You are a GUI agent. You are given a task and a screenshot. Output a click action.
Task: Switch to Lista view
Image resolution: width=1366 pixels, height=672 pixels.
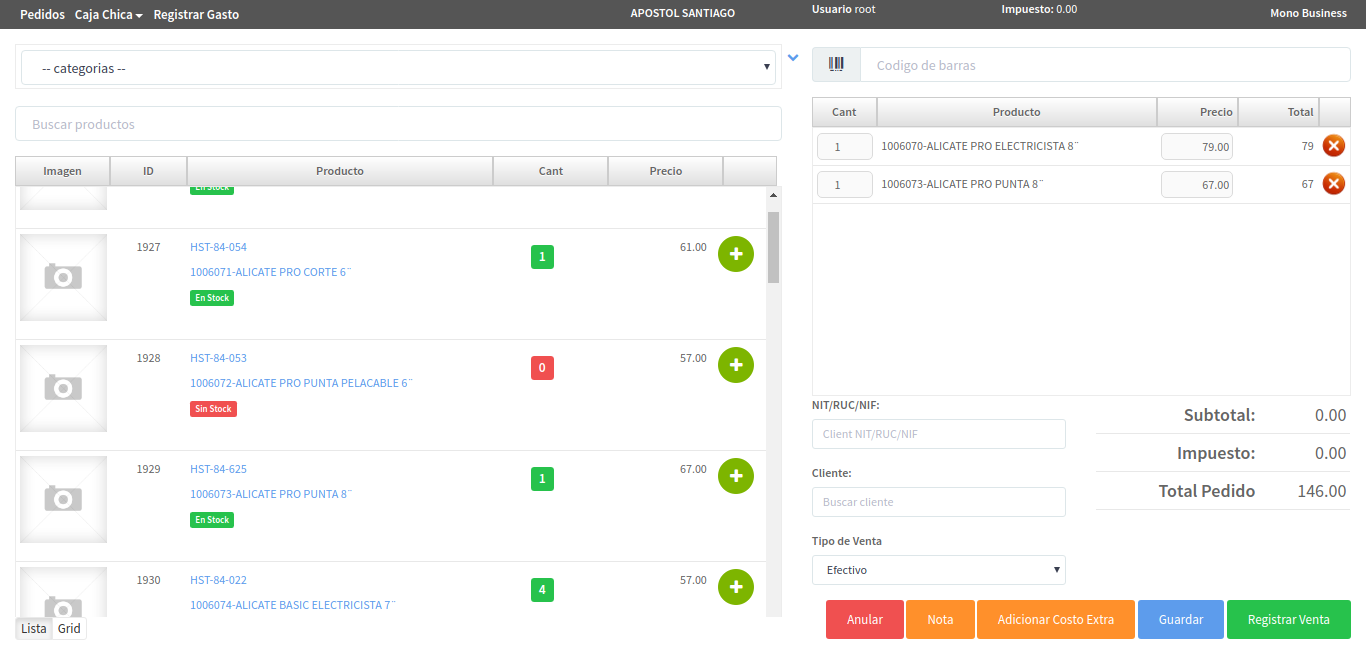pos(34,629)
